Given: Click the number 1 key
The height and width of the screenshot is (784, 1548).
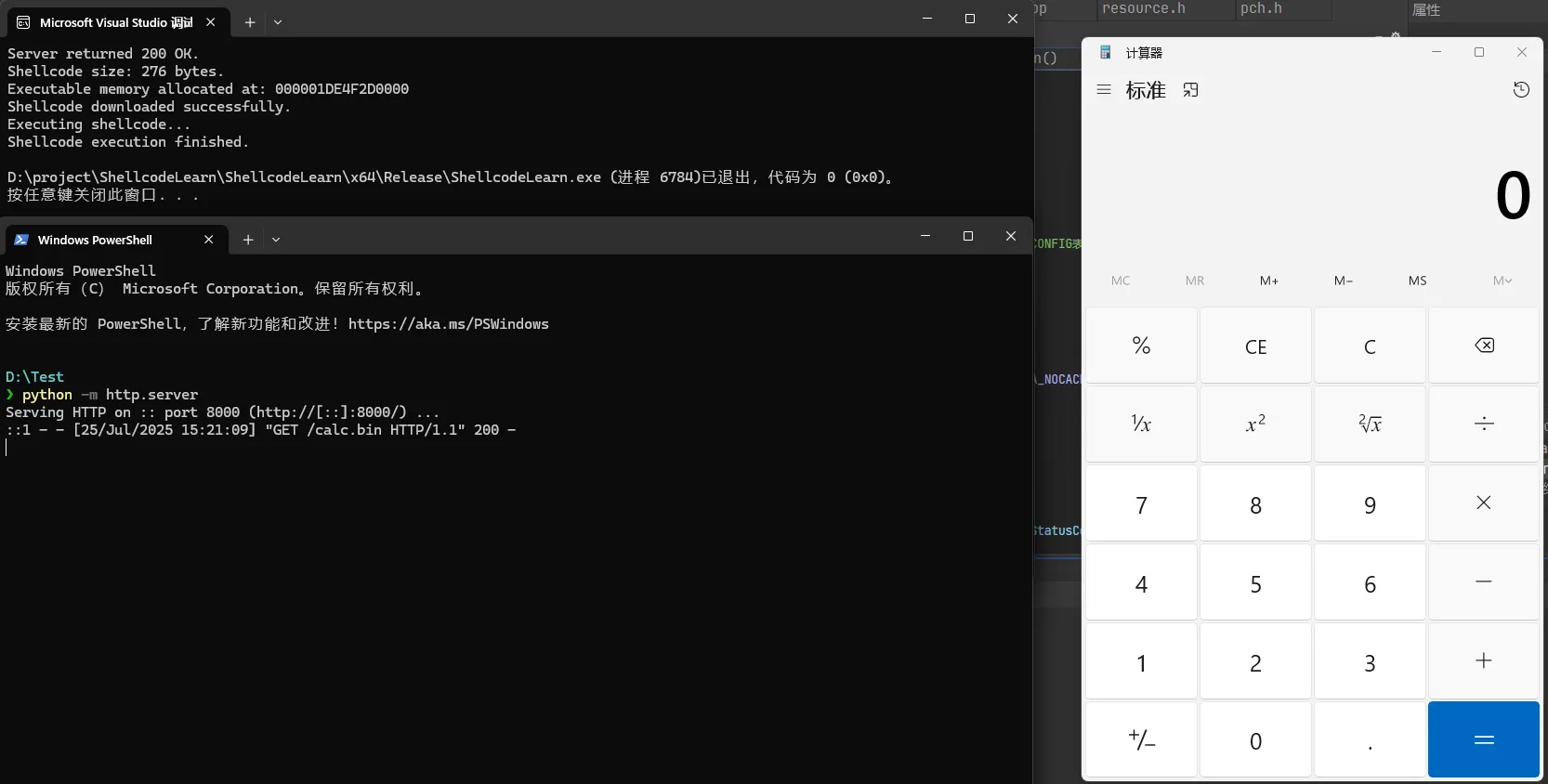Looking at the screenshot, I should coord(1142,661).
